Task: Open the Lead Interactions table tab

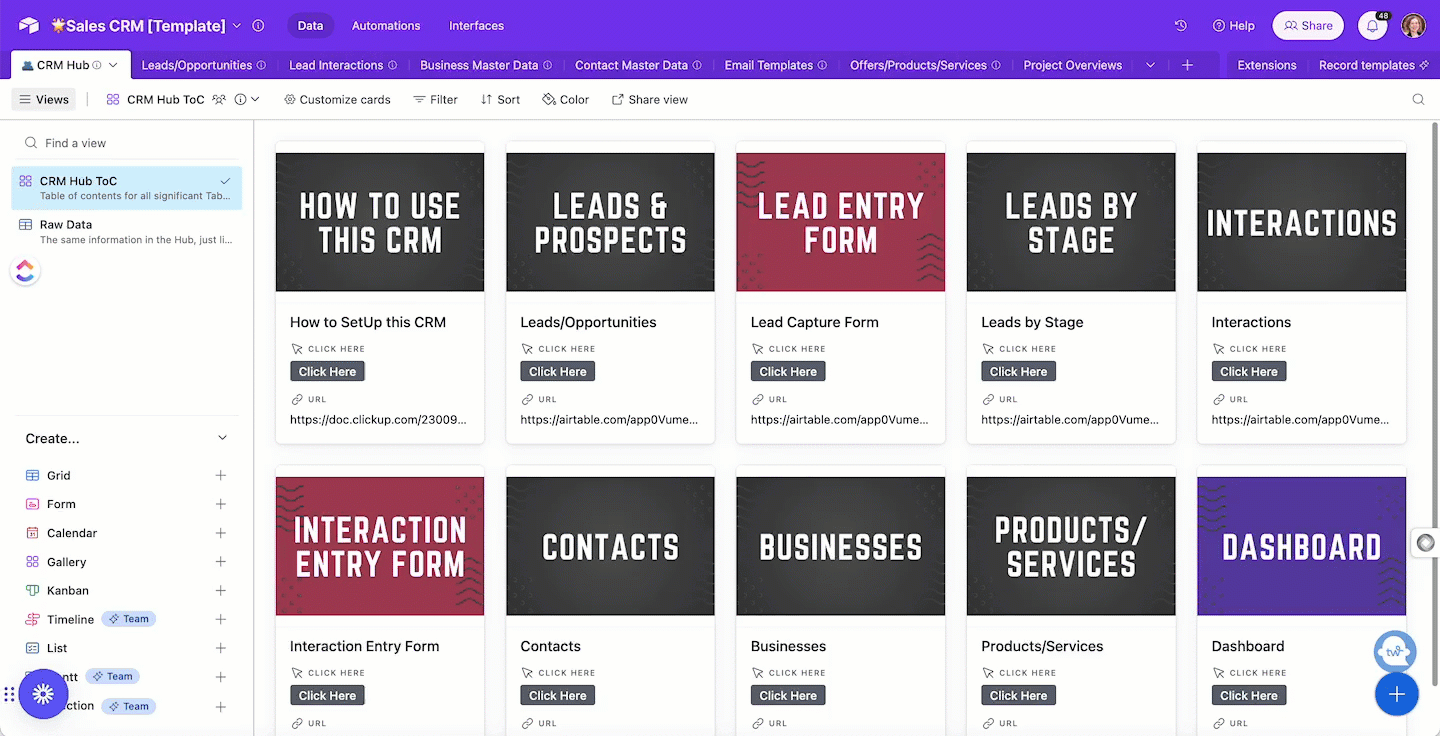Action: pos(336,65)
